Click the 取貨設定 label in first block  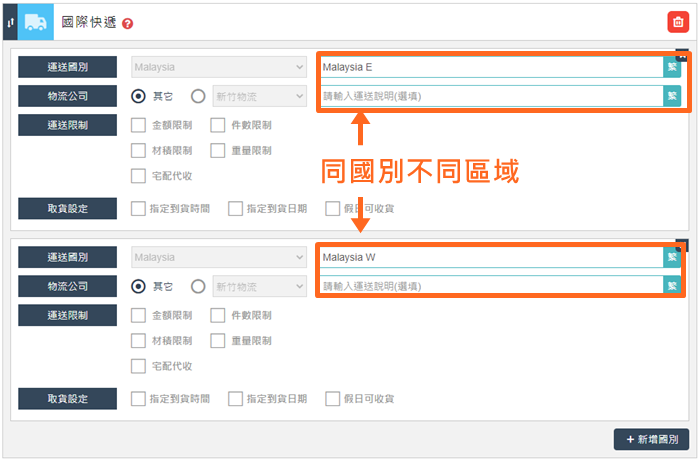tap(67, 208)
